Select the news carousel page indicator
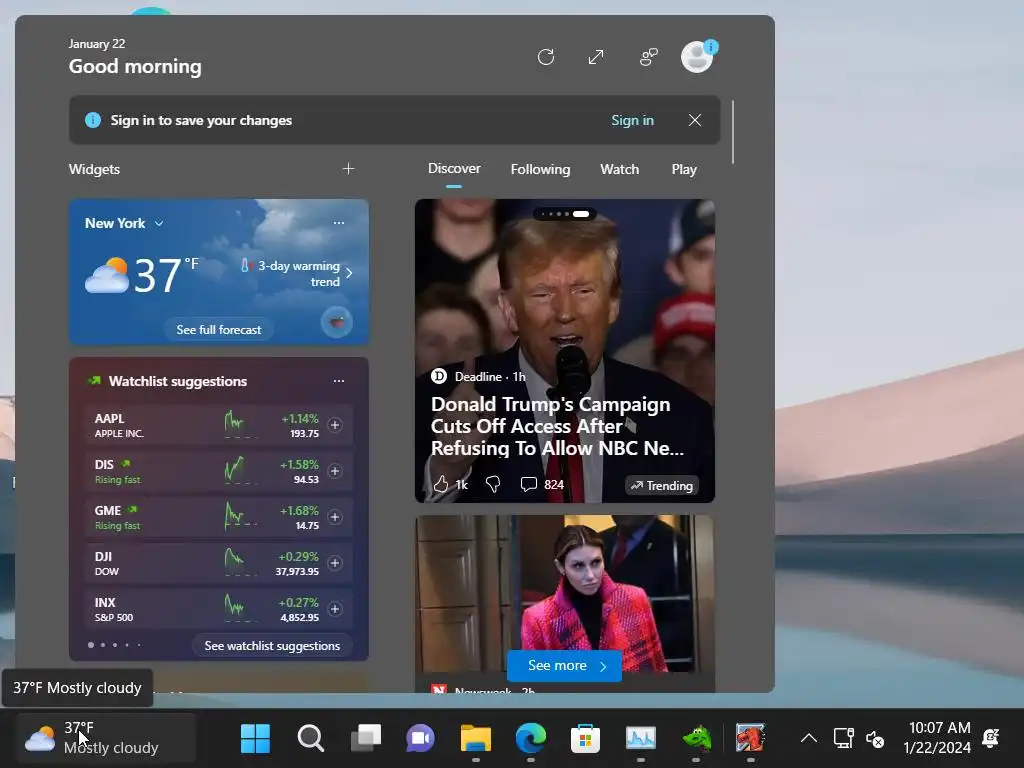Viewport: 1024px width, 768px height. click(564, 214)
